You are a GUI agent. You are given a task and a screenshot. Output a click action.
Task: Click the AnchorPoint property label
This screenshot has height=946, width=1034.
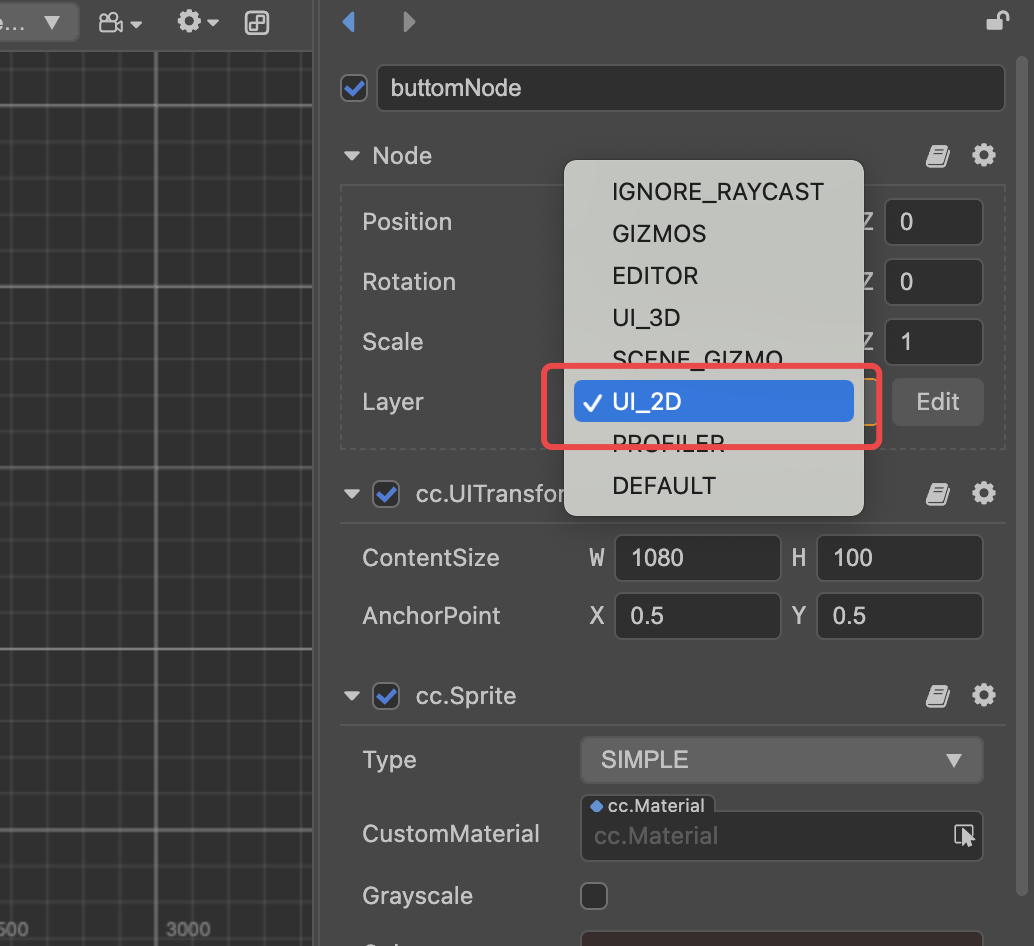click(431, 616)
